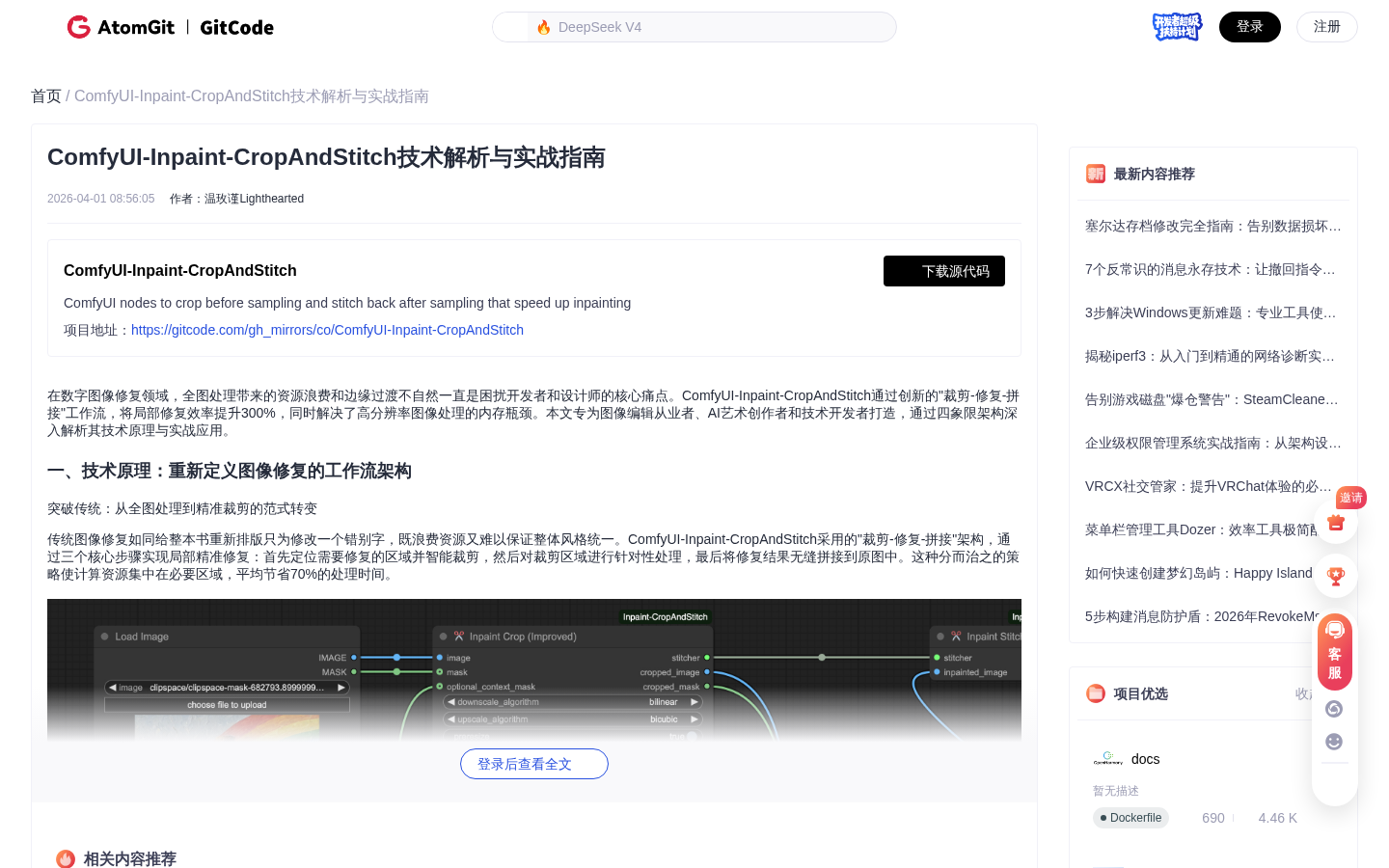Screen dimensions: 1389x868
Task: Click the swirl icon below customer service
Action: 1334,709
